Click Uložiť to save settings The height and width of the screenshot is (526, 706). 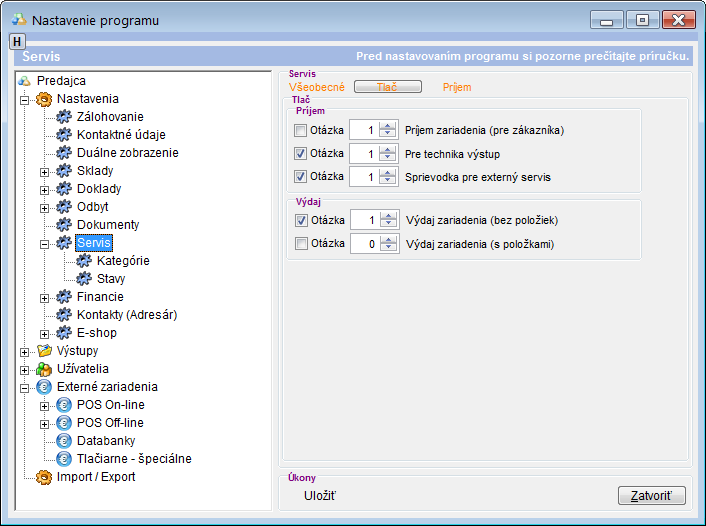pyautogui.click(x=320, y=495)
